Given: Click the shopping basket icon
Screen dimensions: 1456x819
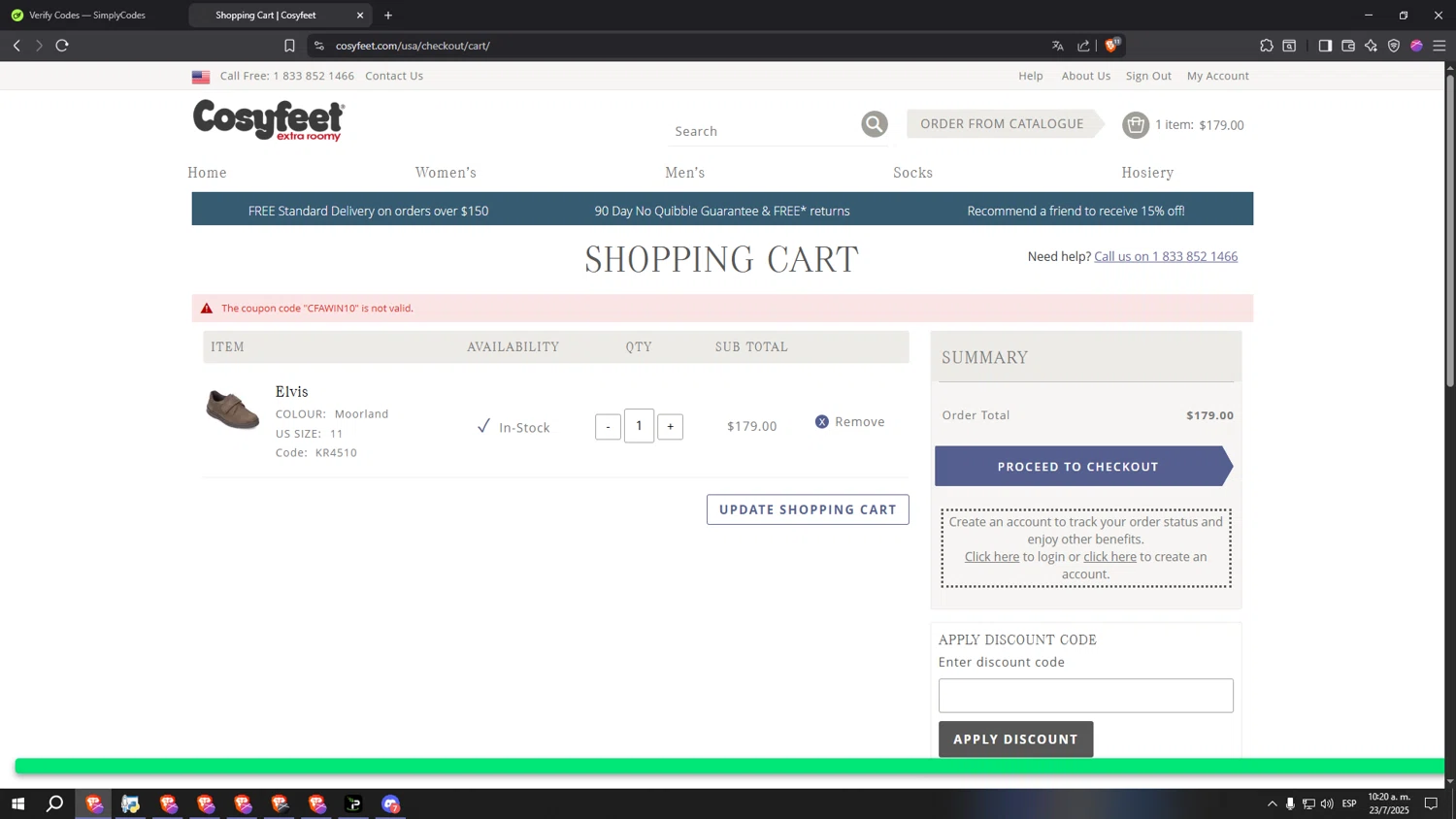Looking at the screenshot, I should pos(1136,124).
